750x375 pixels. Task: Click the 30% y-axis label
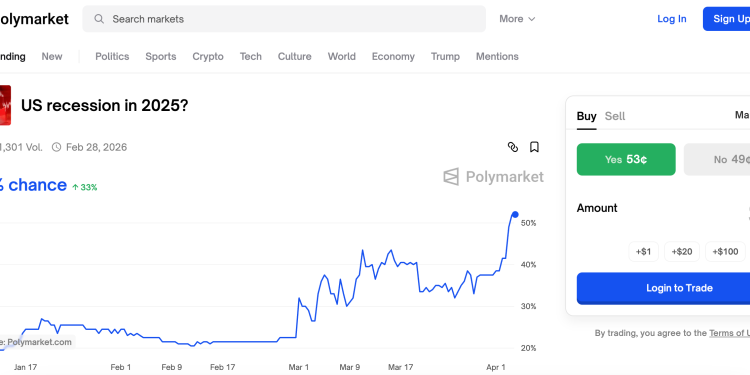(x=528, y=306)
